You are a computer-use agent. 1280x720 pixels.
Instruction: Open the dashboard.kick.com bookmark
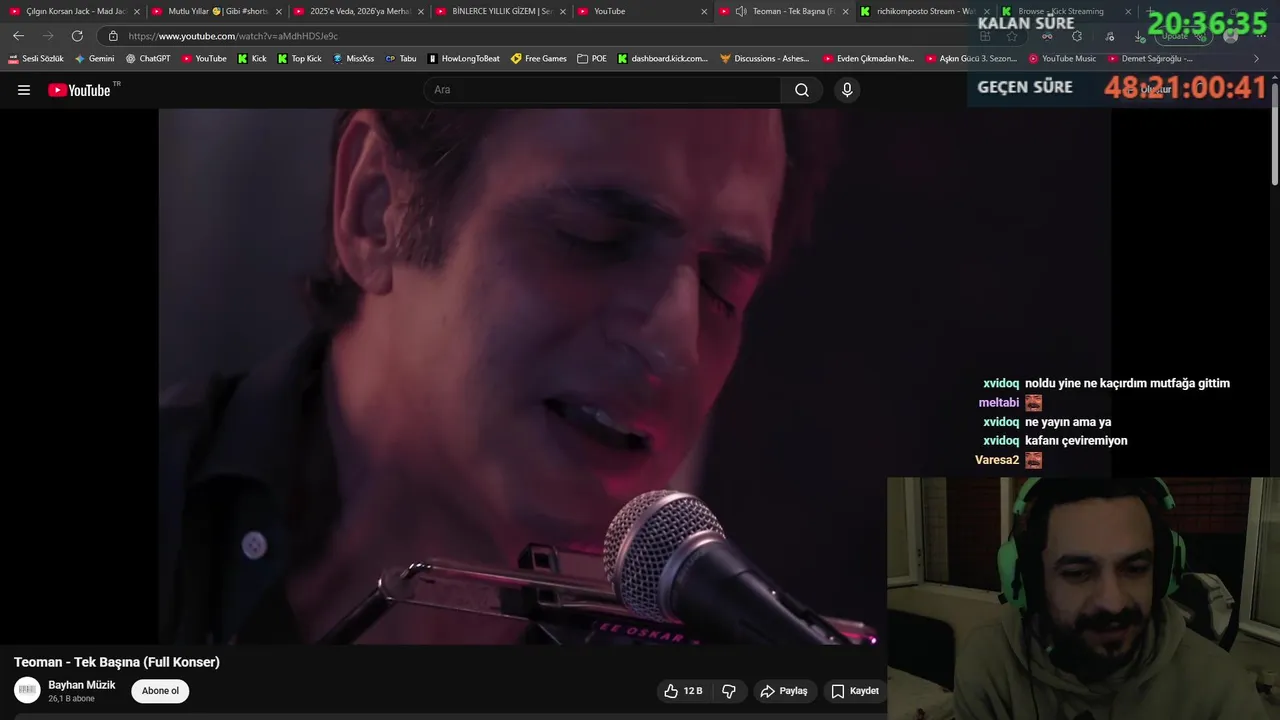pos(663,58)
